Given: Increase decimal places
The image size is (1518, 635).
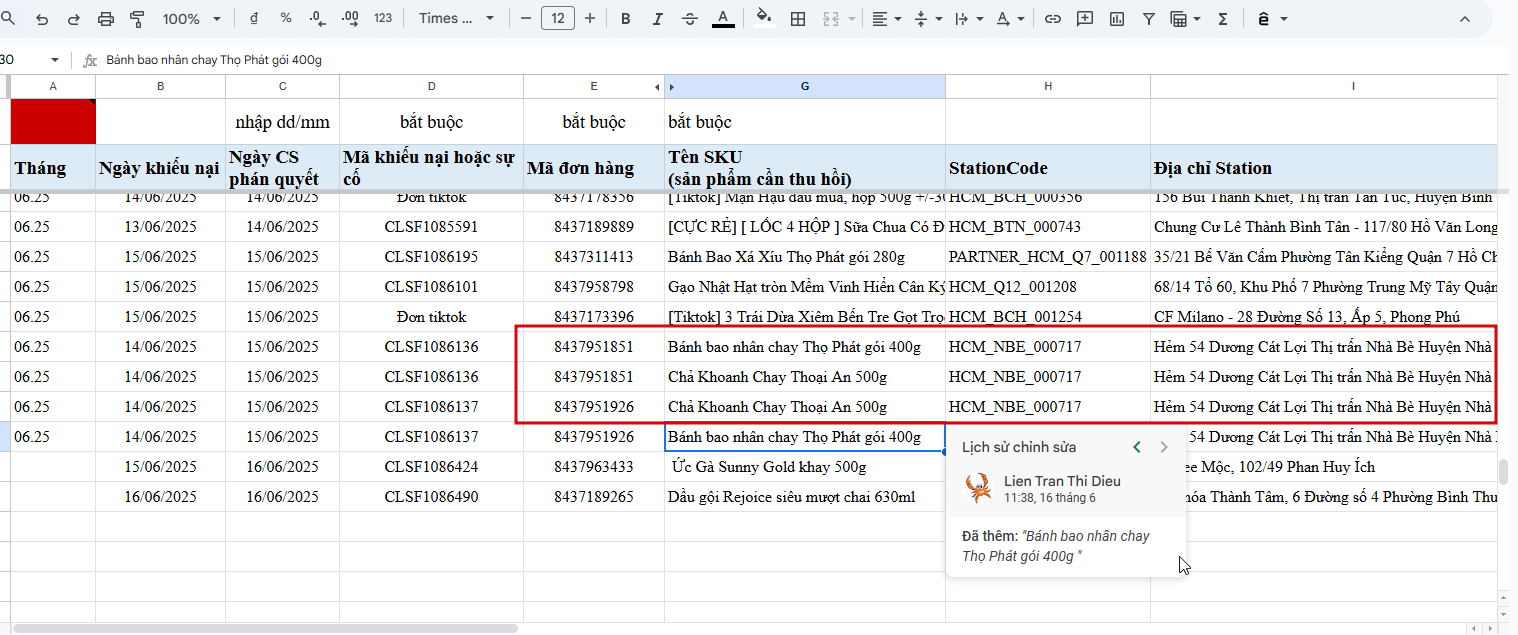Looking at the screenshot, I should coord(350,19).
